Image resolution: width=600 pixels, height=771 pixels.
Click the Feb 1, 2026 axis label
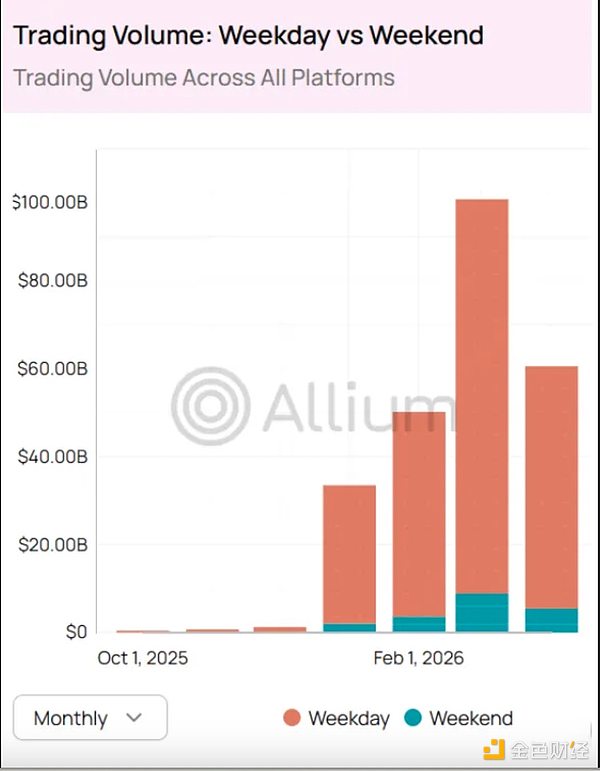click(419, 658)
